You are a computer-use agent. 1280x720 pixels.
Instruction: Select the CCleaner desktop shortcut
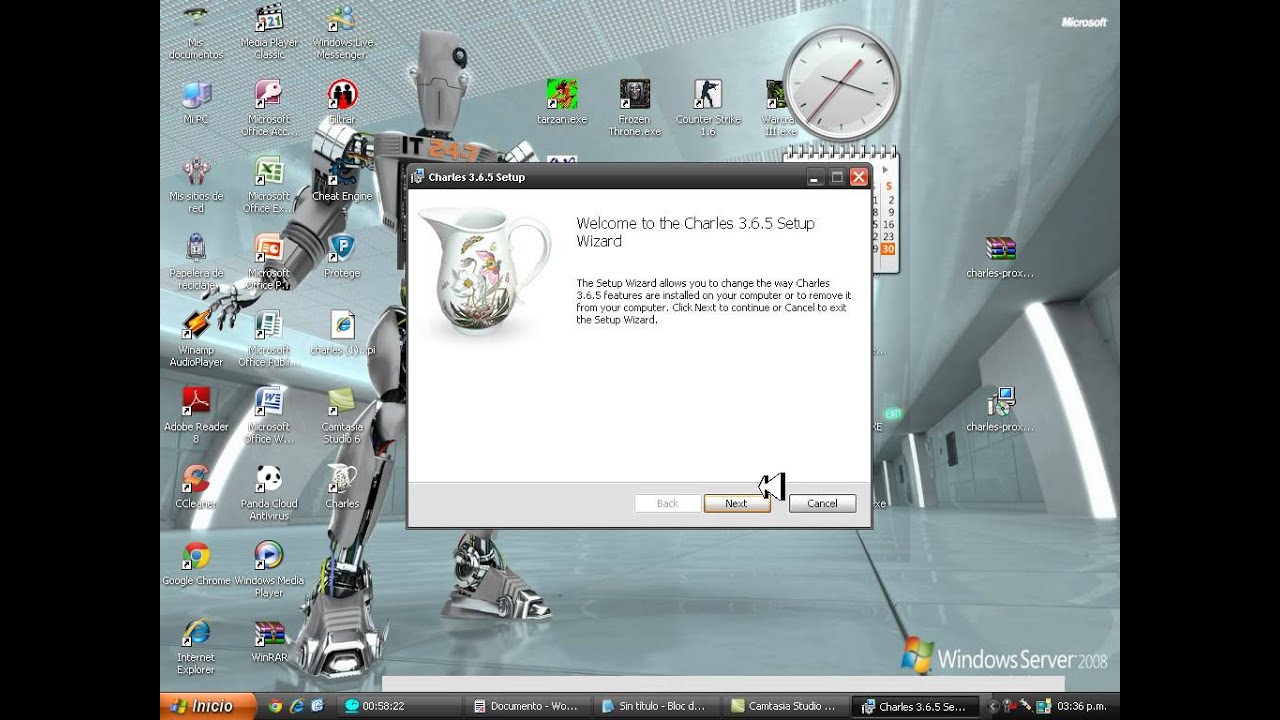[196, 487]
